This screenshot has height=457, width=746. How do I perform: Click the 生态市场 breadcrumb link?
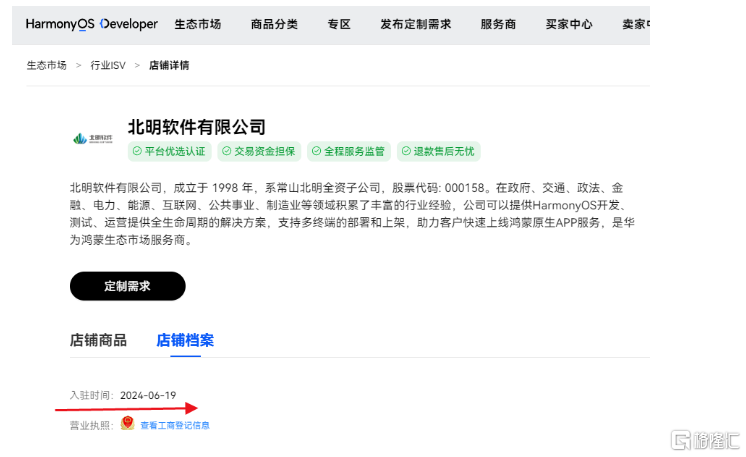pos(47,65)
